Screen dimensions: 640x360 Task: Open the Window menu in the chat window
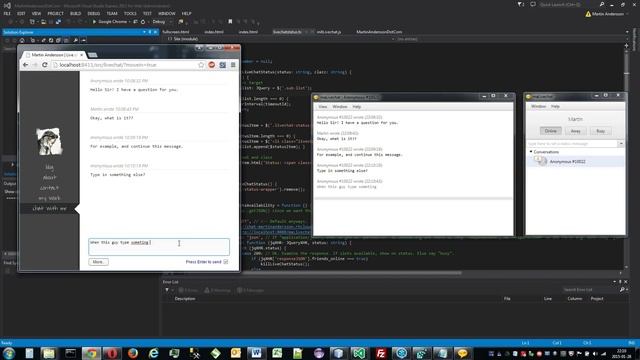pos(340,107)
